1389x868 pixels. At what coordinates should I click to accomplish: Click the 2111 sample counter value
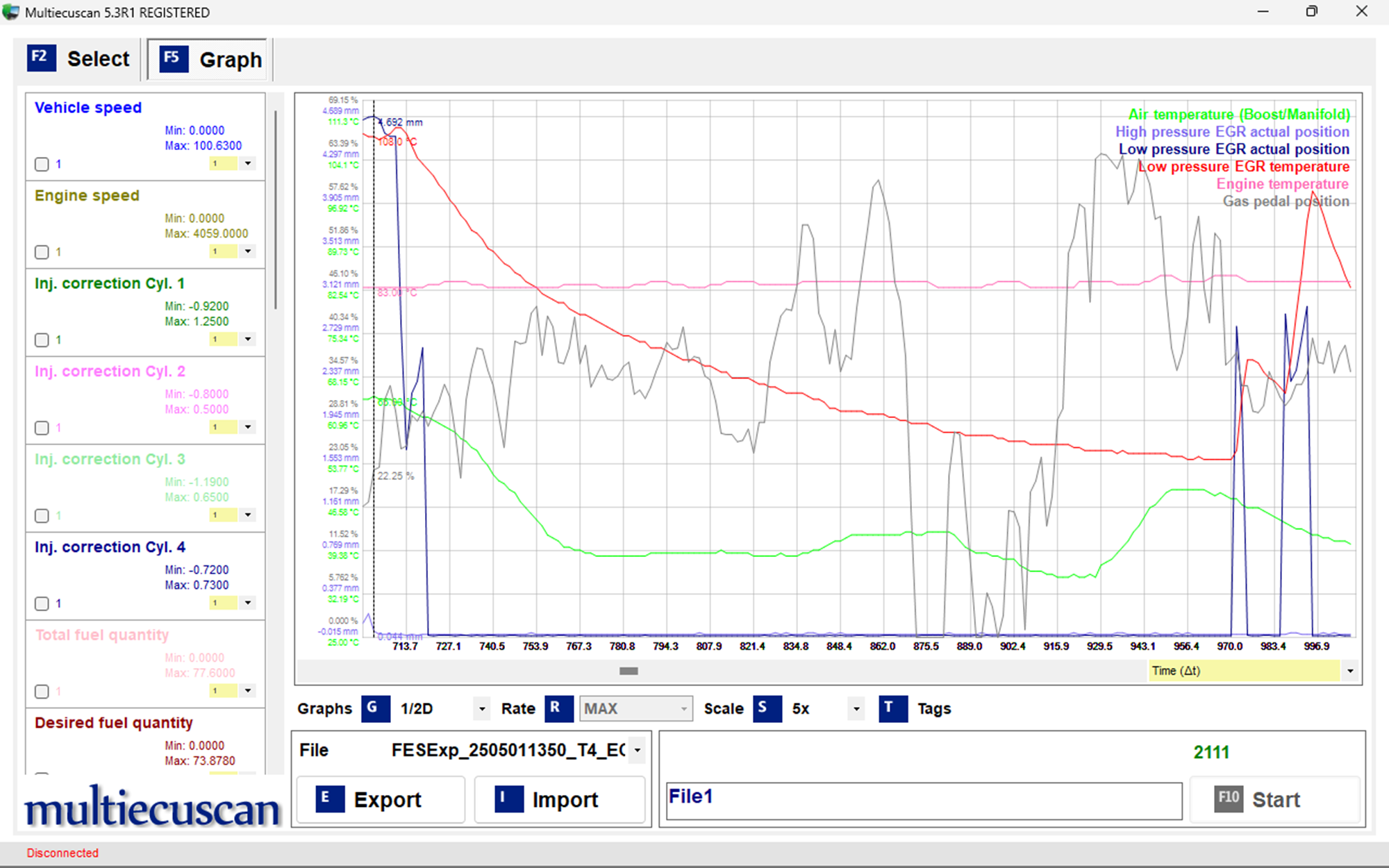(1211, 752)
